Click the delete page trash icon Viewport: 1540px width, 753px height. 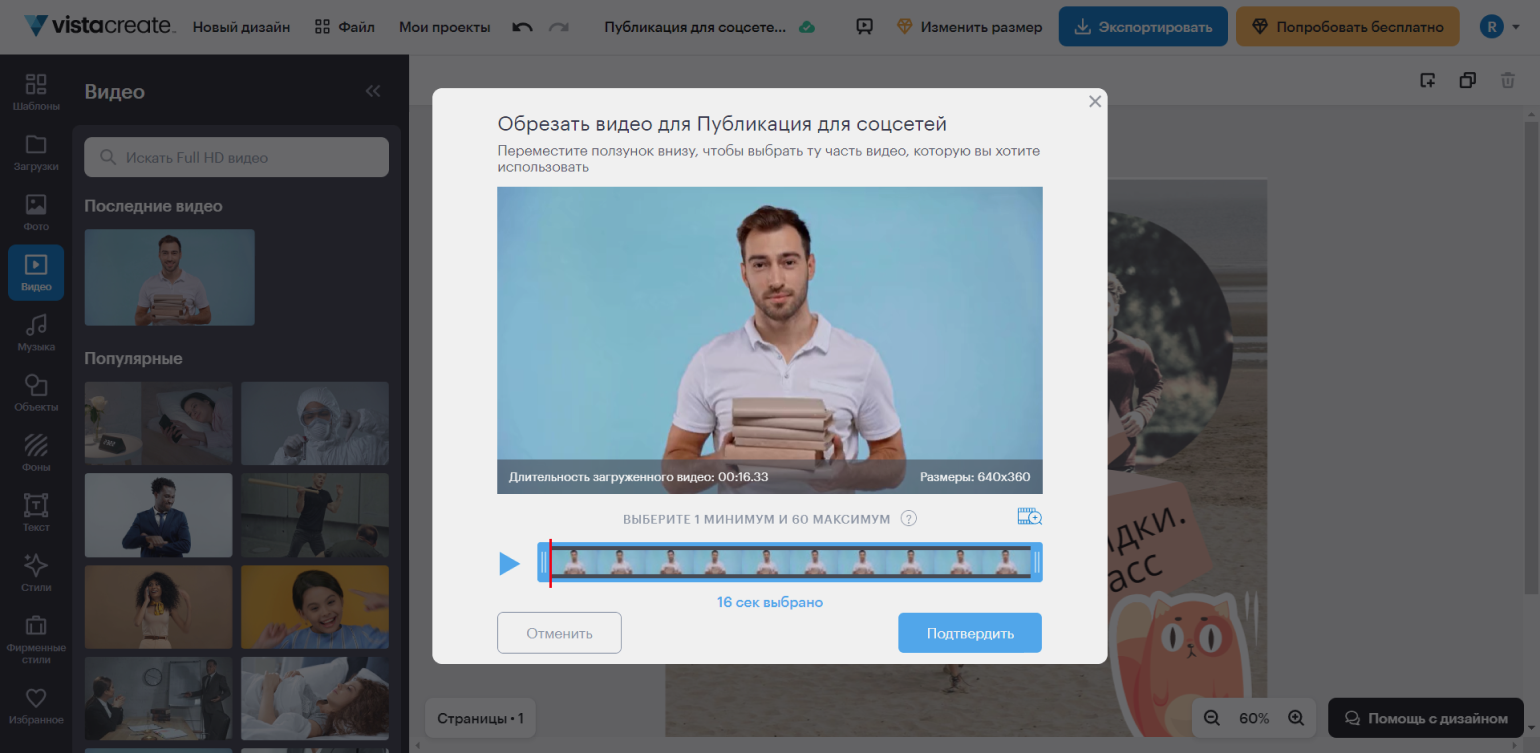[x=1508, y=80]
